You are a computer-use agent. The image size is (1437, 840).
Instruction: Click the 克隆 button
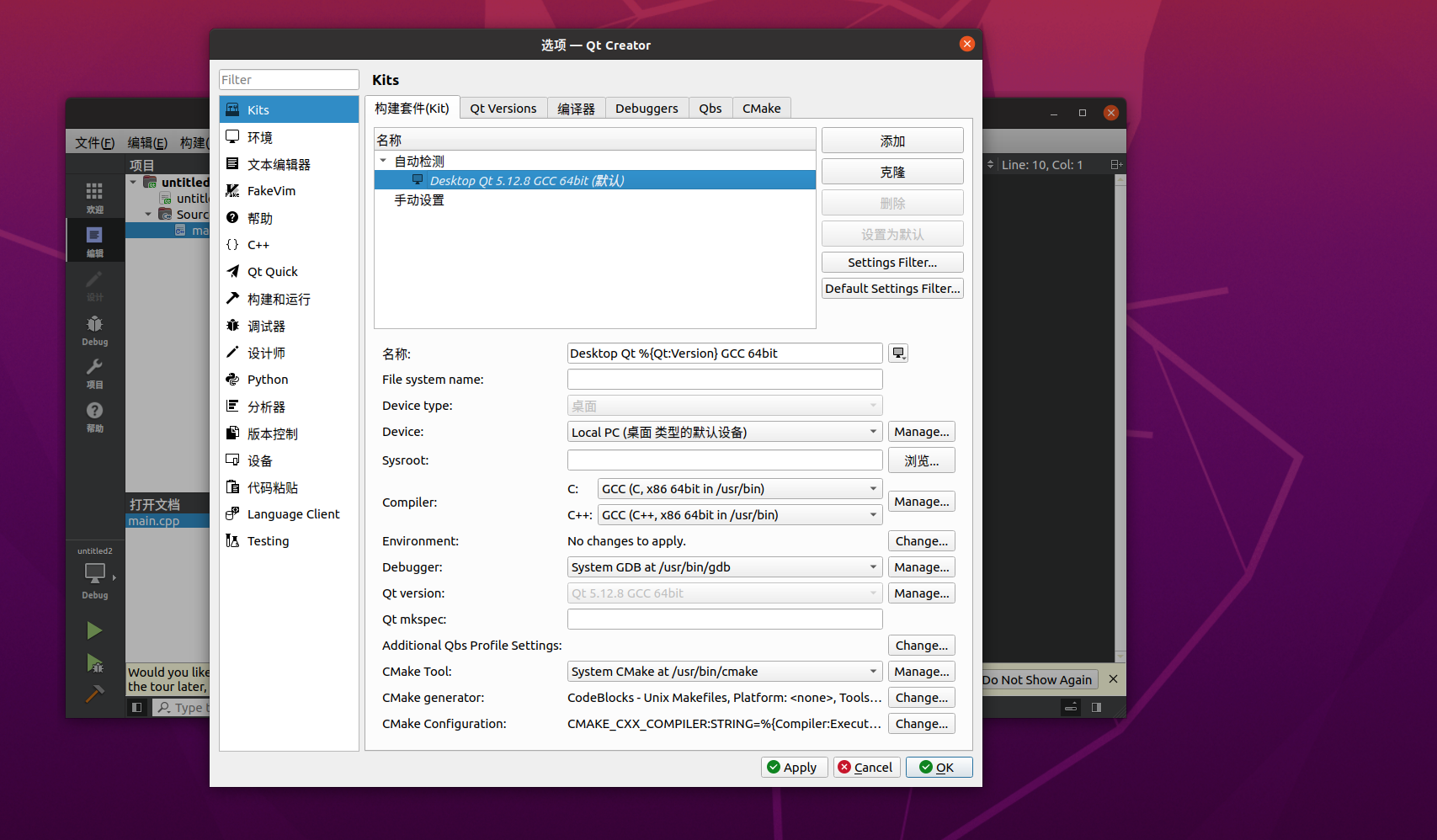pos(892,173)
